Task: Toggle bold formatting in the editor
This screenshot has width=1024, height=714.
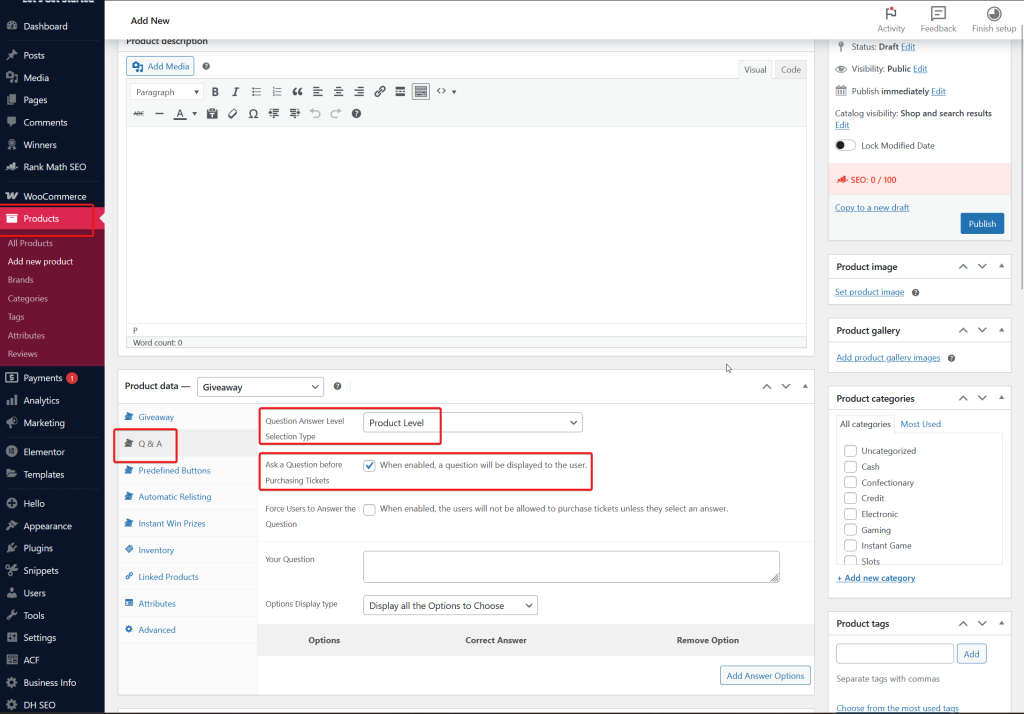Action: tap(215, 92)
